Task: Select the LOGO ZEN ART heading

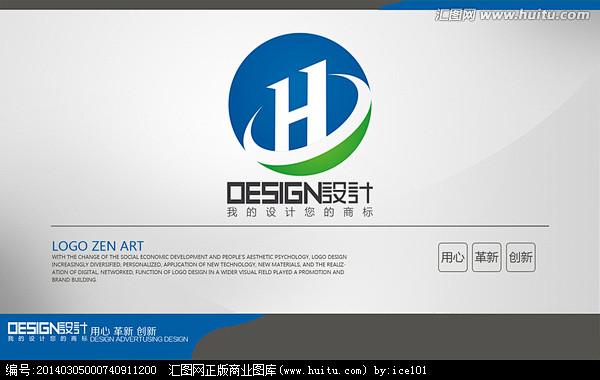Action: (x=98, y=246)
